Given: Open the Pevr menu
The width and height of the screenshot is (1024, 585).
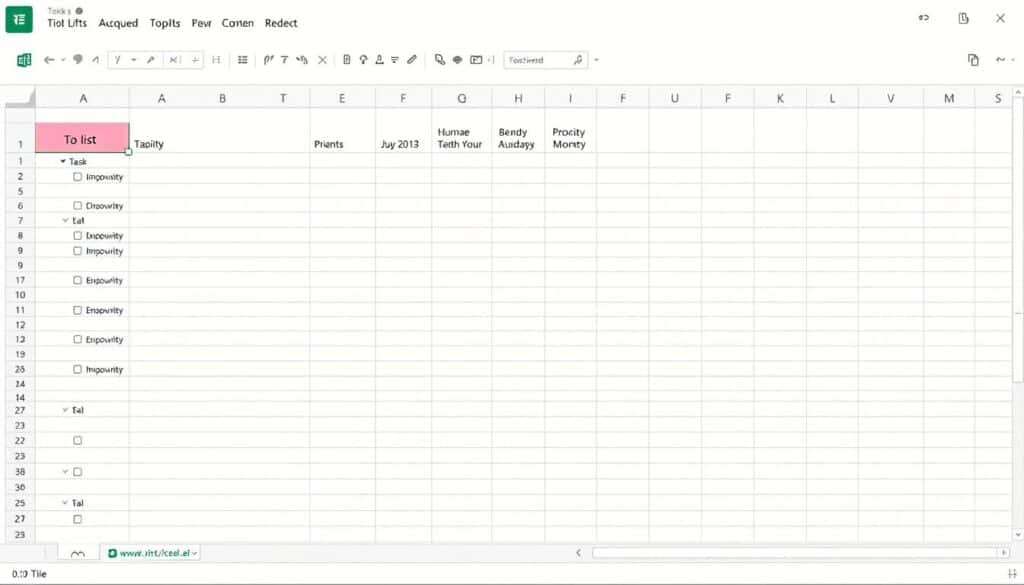Looking at the screenshot, I should tap(201, 23).
